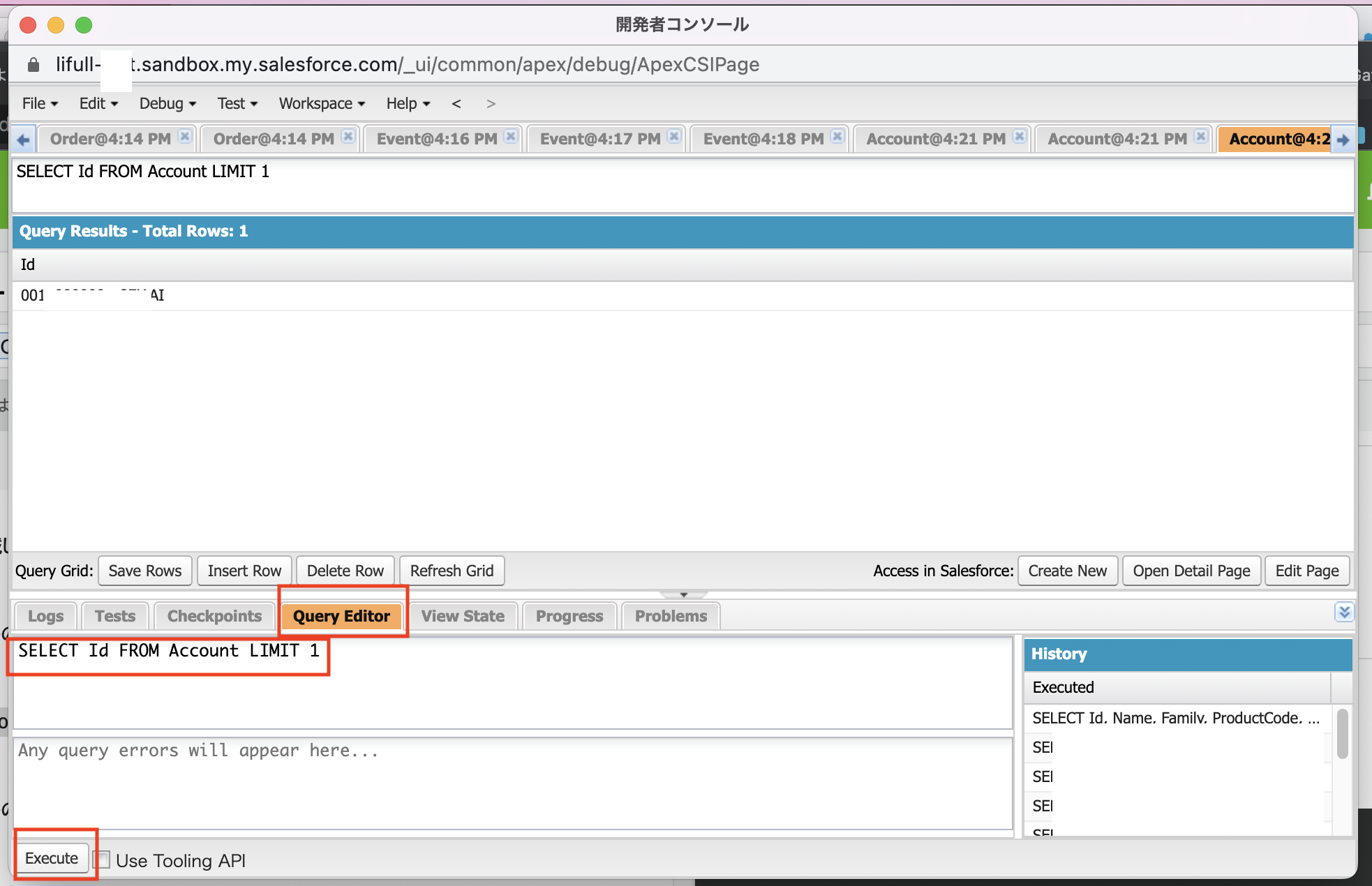Viewport: 1372px width, 886px height.
Task: Click the History panel scrollbar thumb
Action: click(1343, 734)
